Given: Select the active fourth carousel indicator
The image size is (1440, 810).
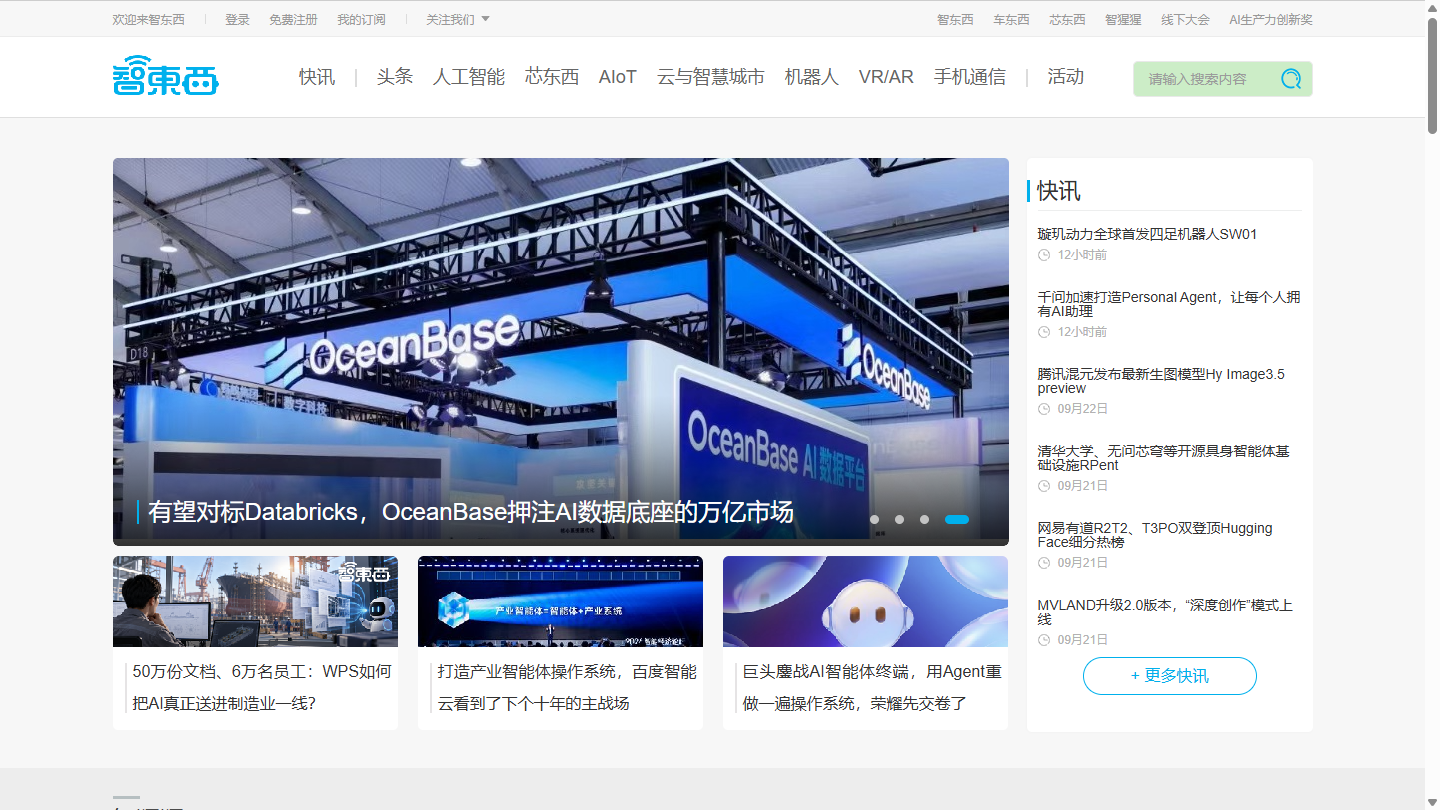Looking at the screenshot, I should coord(957,520).
